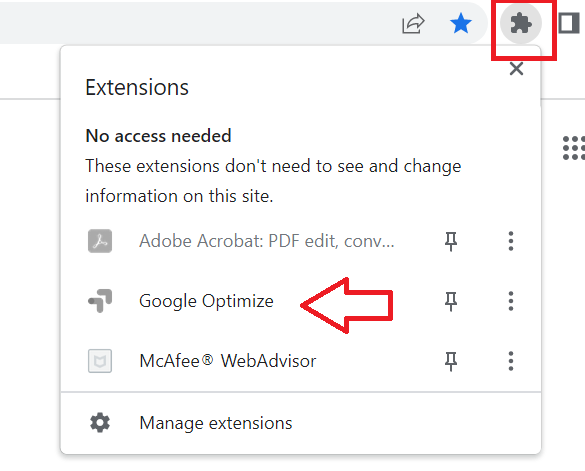Select Adobe Acrobat: PDF edit entry
Image resolution: width=585 pixels, height=471 pixels.
click(x=267, y=241)
